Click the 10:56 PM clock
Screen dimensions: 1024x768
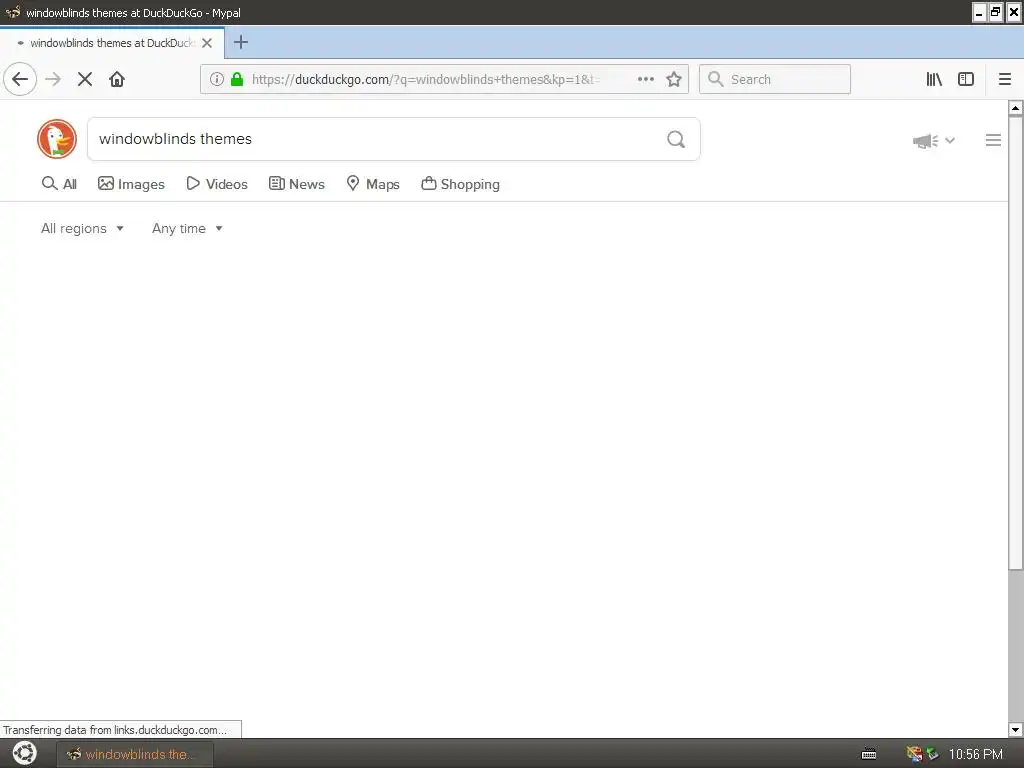click(x=976, y=754)
